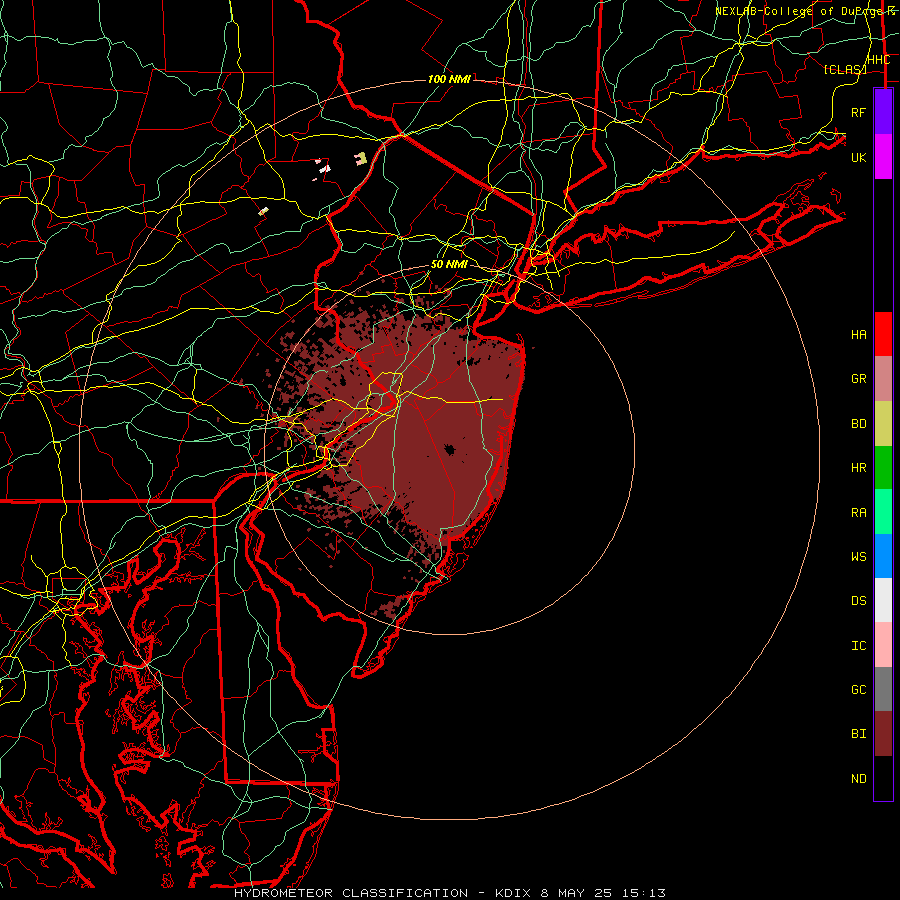Screen dimensions: 900x900
Task: Select the dusty pink GR swatch
Action: tap(883, 378)
